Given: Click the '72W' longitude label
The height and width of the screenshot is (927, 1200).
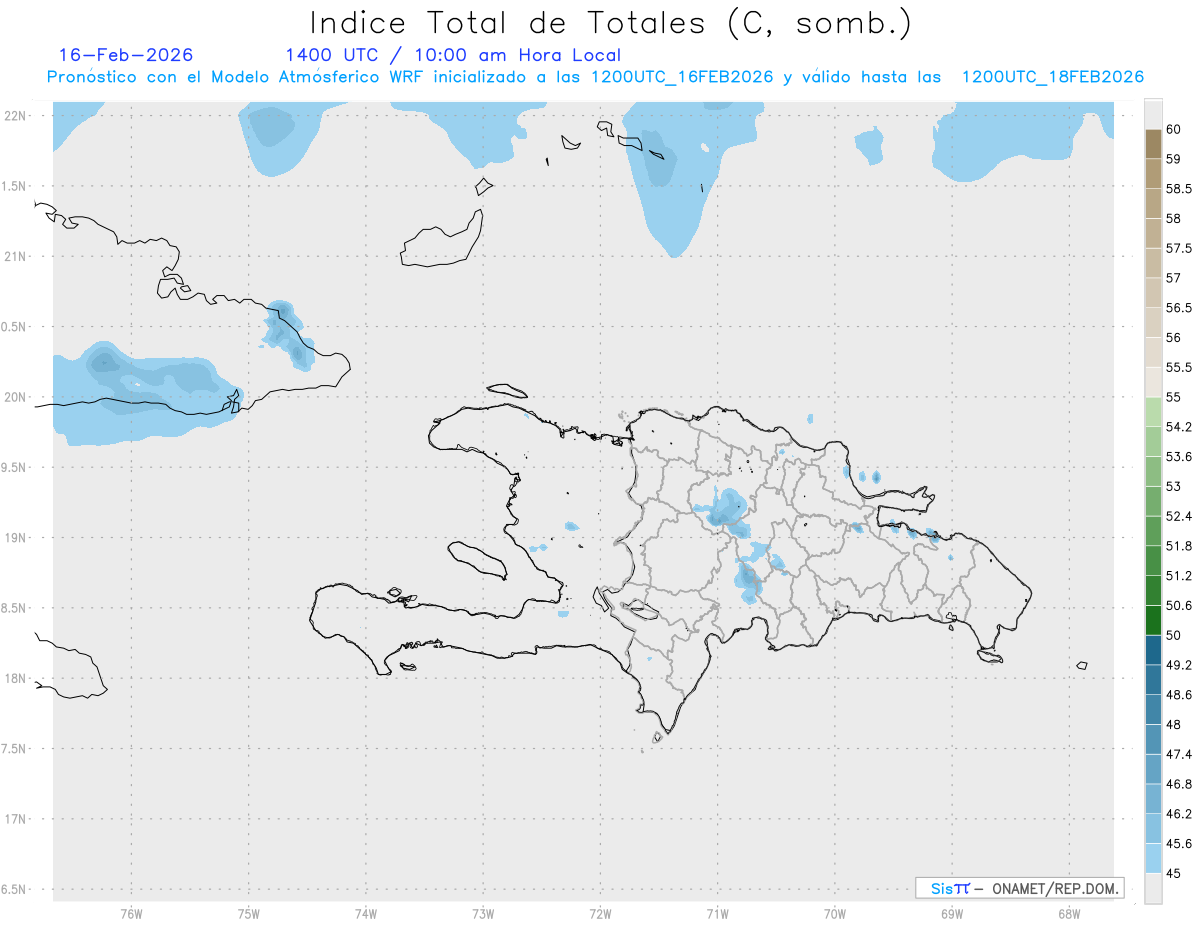Looking at the screenshot, I should [600, 914].
